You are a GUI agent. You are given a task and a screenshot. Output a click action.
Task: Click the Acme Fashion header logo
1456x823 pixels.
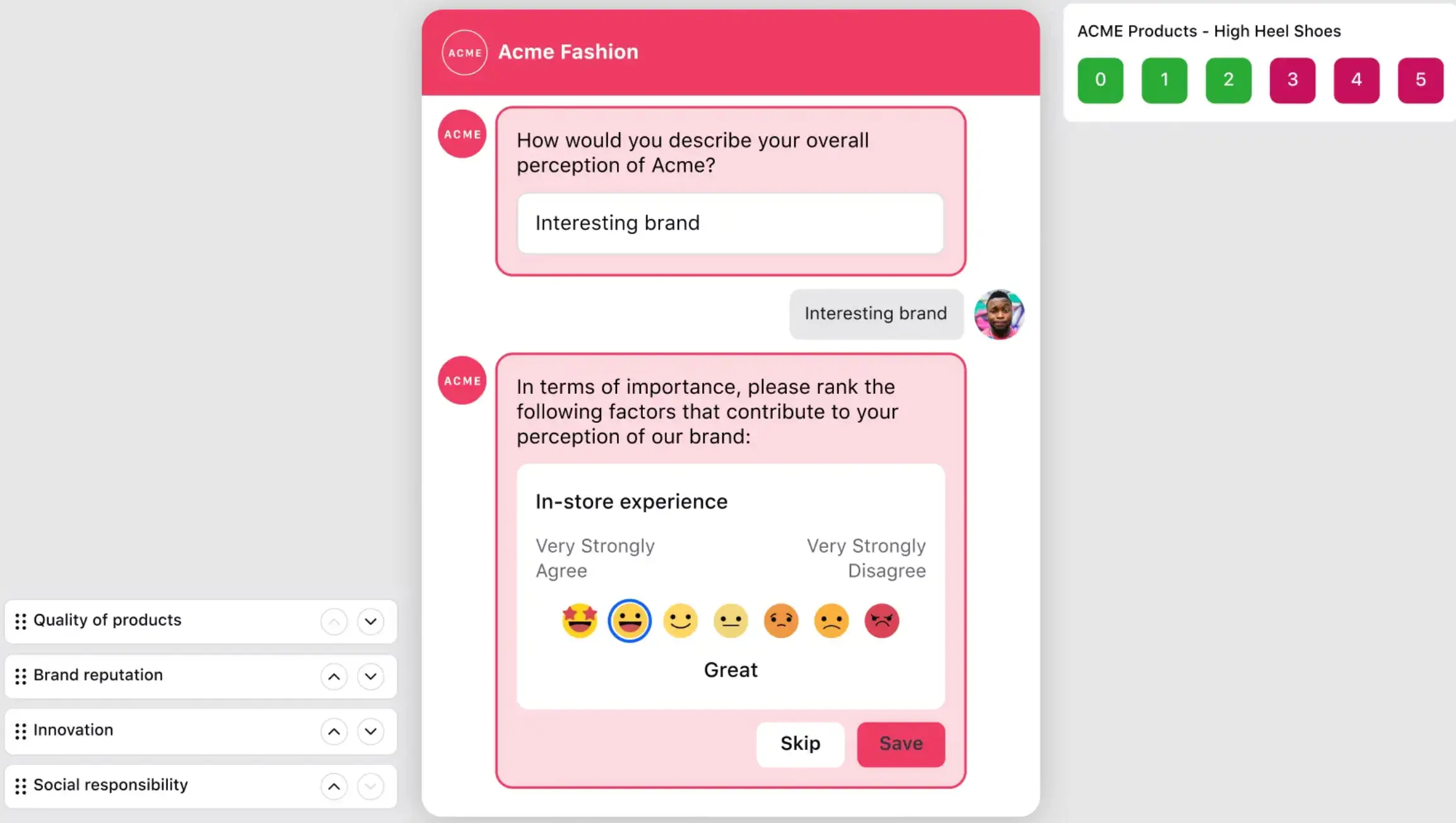pyautogui.click(x=464, y=52)
